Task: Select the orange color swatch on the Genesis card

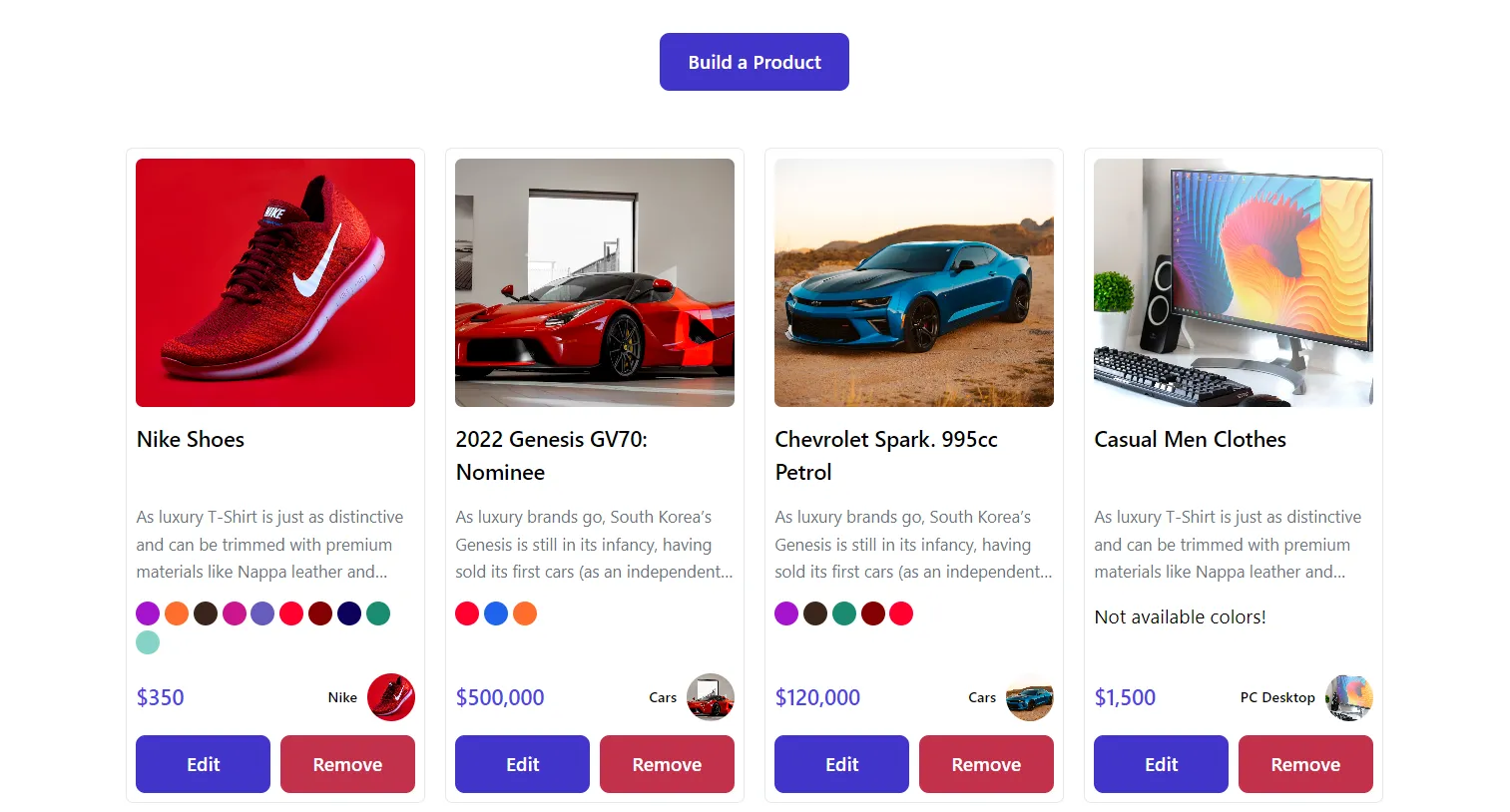Action: [524, 612]
